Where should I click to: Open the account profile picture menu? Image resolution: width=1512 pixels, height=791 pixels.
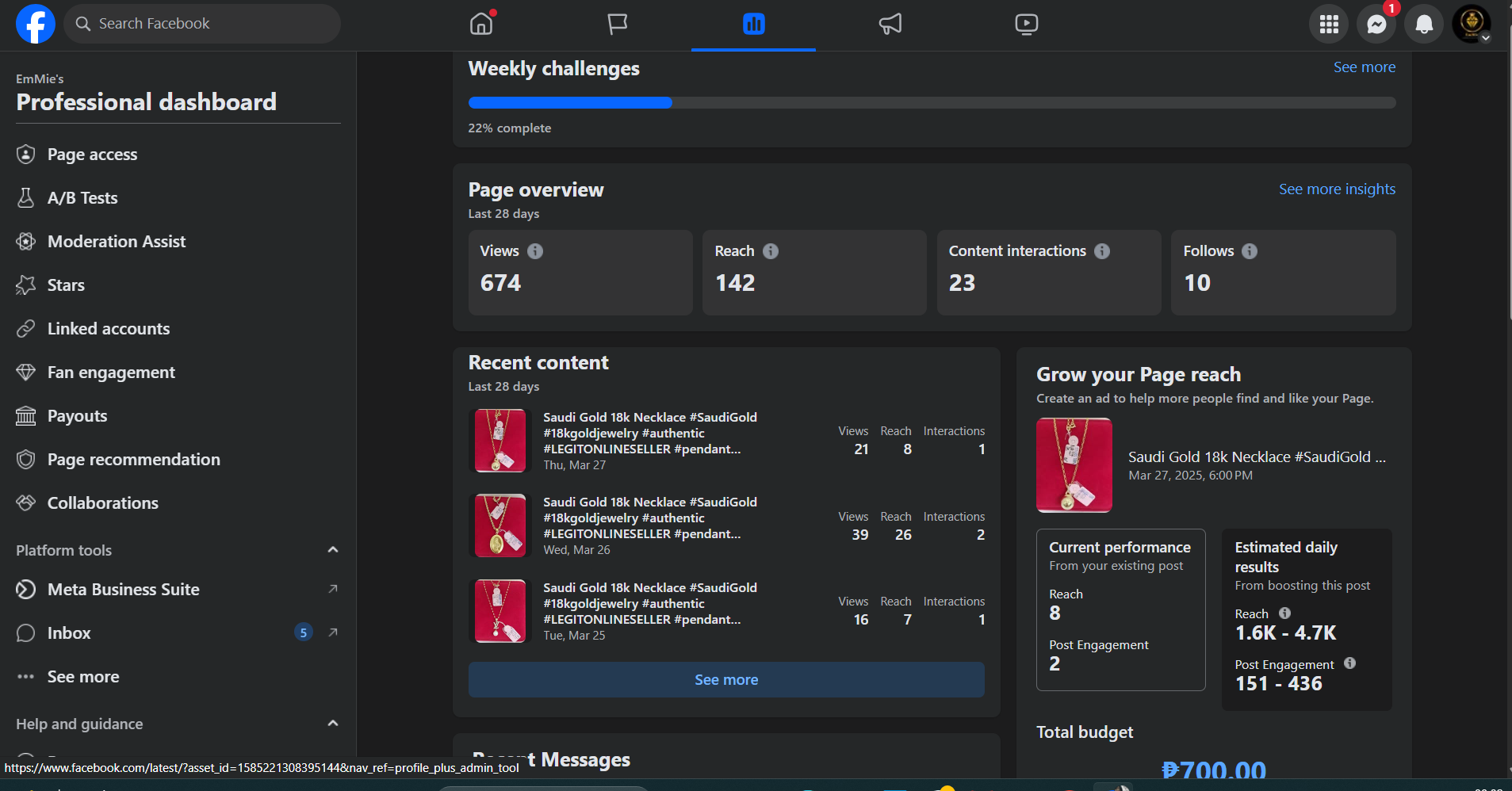[x=1472, y=24]
